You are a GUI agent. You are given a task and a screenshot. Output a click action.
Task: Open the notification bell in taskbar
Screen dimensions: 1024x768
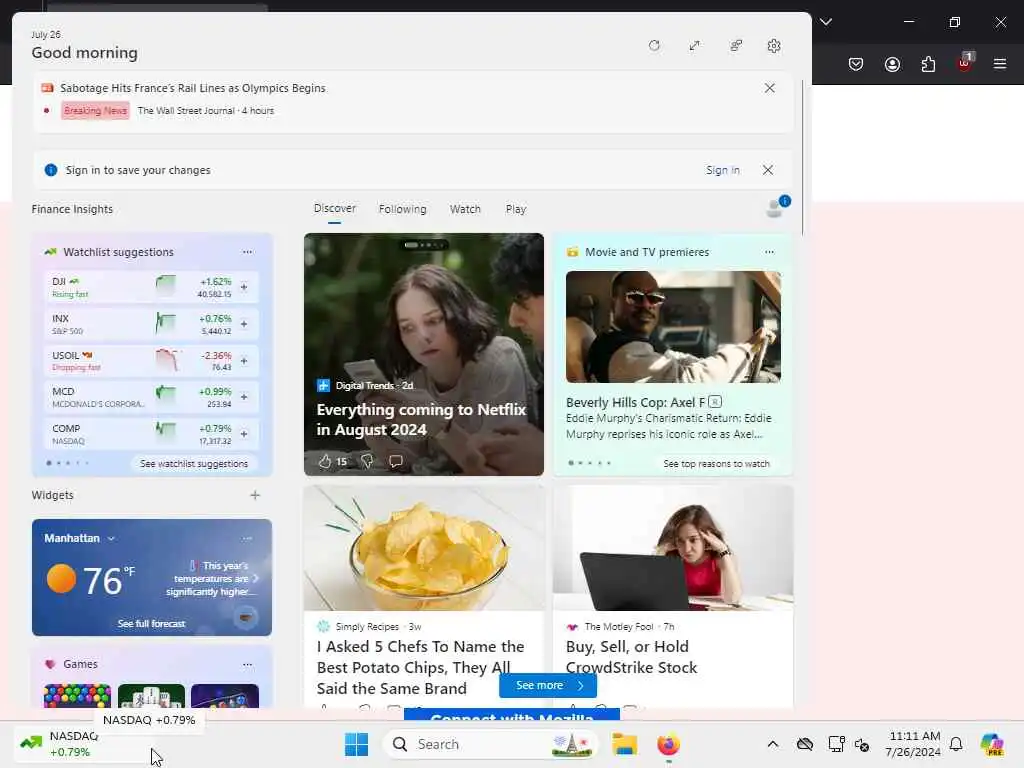tap(956, 744)
